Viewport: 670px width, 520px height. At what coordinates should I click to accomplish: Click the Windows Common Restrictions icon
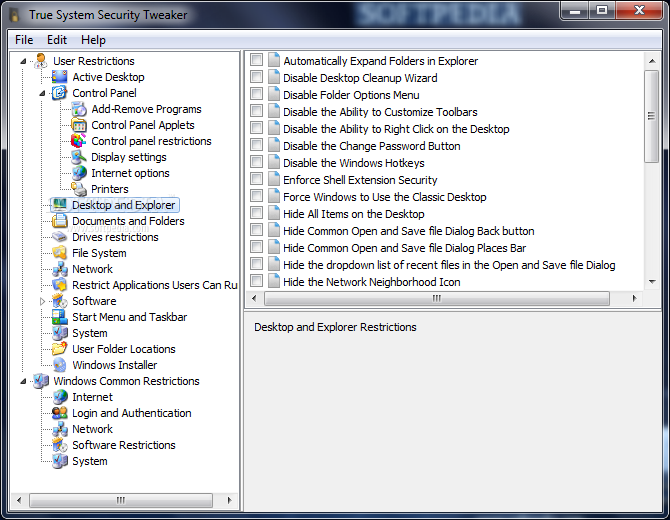click(41, 381)
